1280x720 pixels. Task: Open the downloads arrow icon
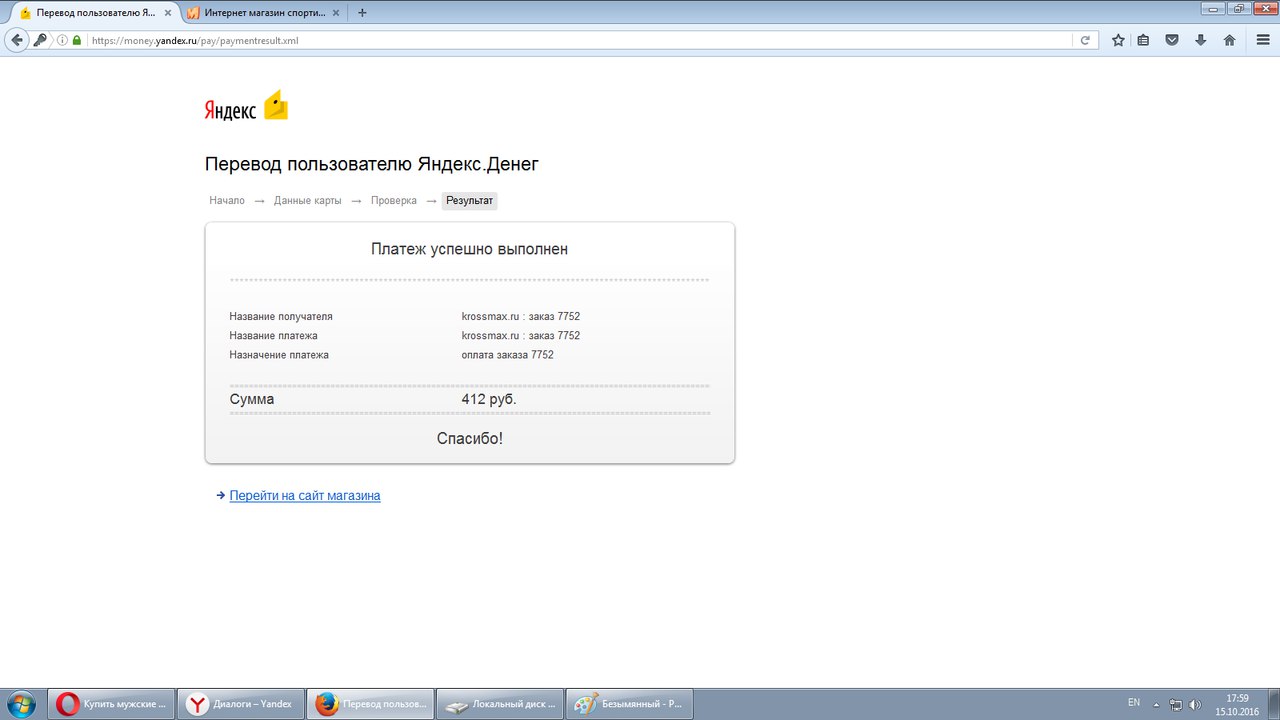(1200, 41)
